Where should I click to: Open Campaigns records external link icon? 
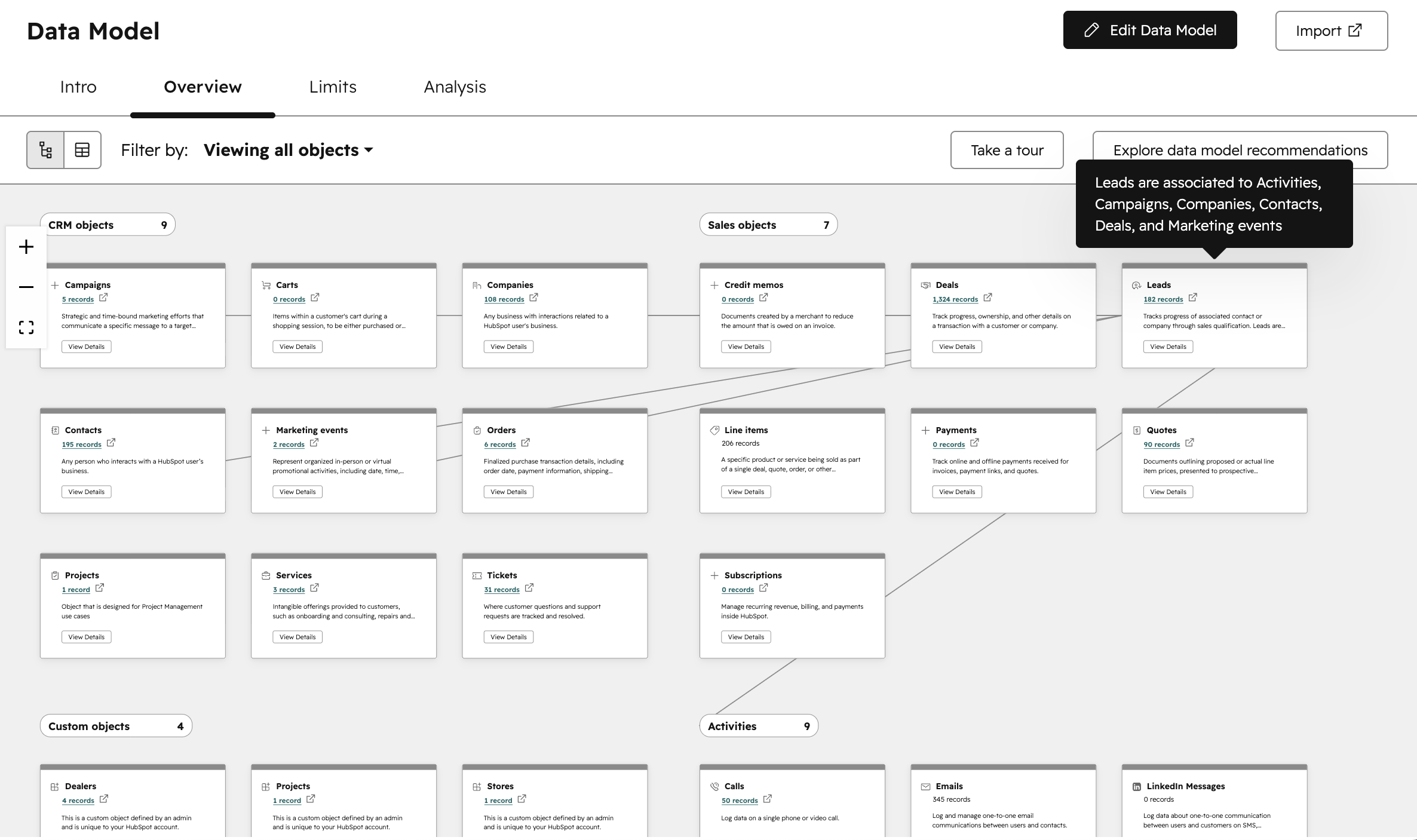[x=103, y=298]
